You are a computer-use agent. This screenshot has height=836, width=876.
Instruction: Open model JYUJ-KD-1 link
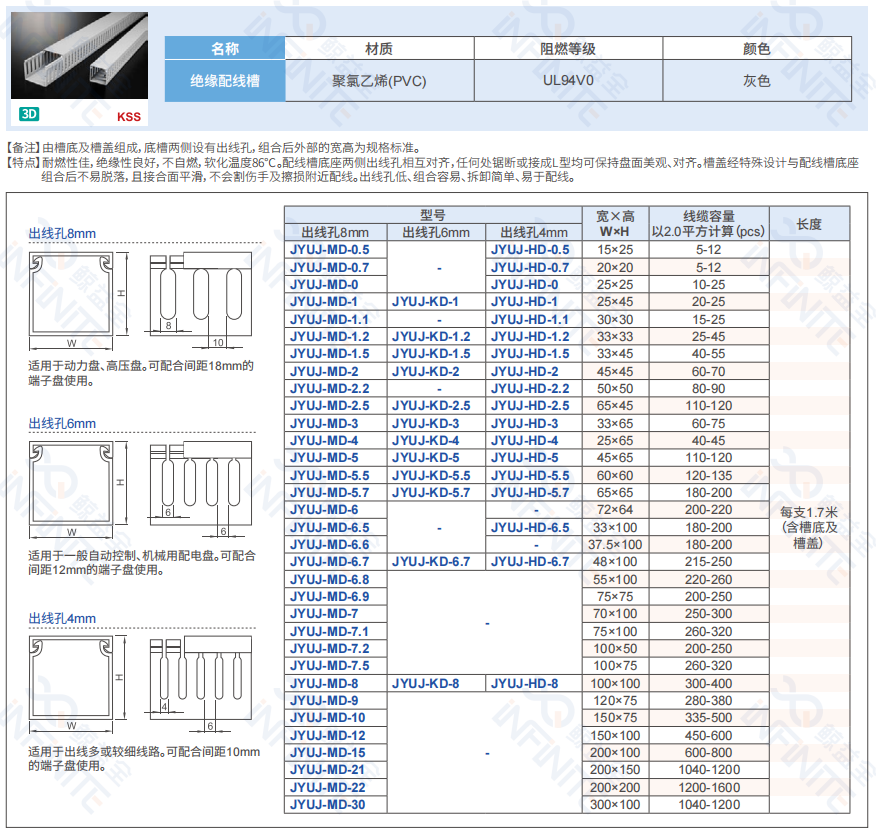tap(425, 301)
